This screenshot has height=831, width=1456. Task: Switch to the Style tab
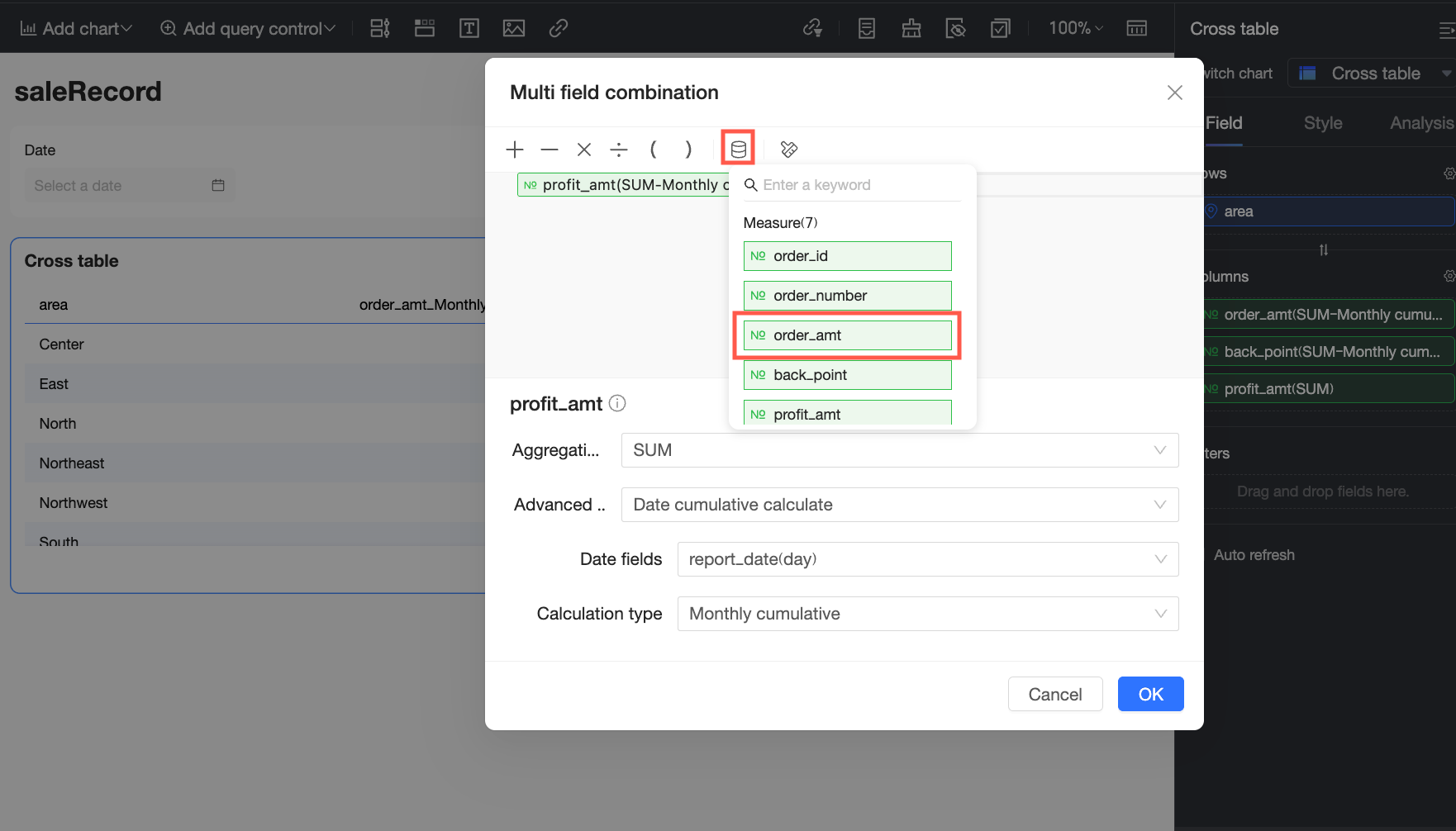pyautogui.click(x=1322, y=123)
